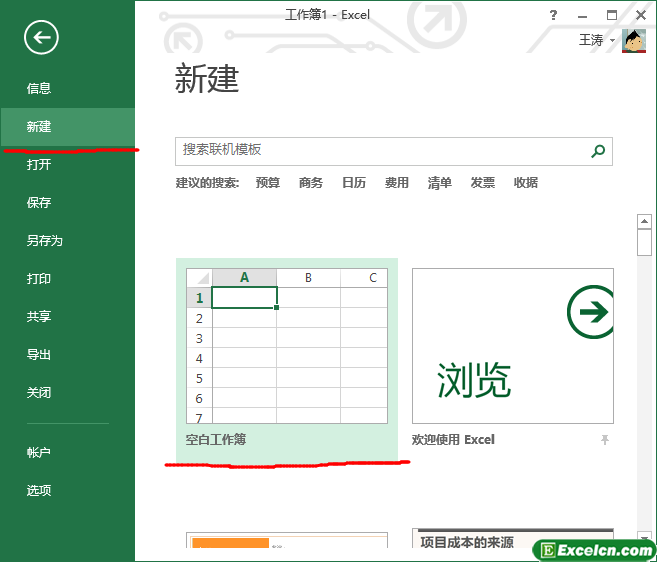
Task: Click the template list scrollbar thumb
Action: [x=644, y=242]
